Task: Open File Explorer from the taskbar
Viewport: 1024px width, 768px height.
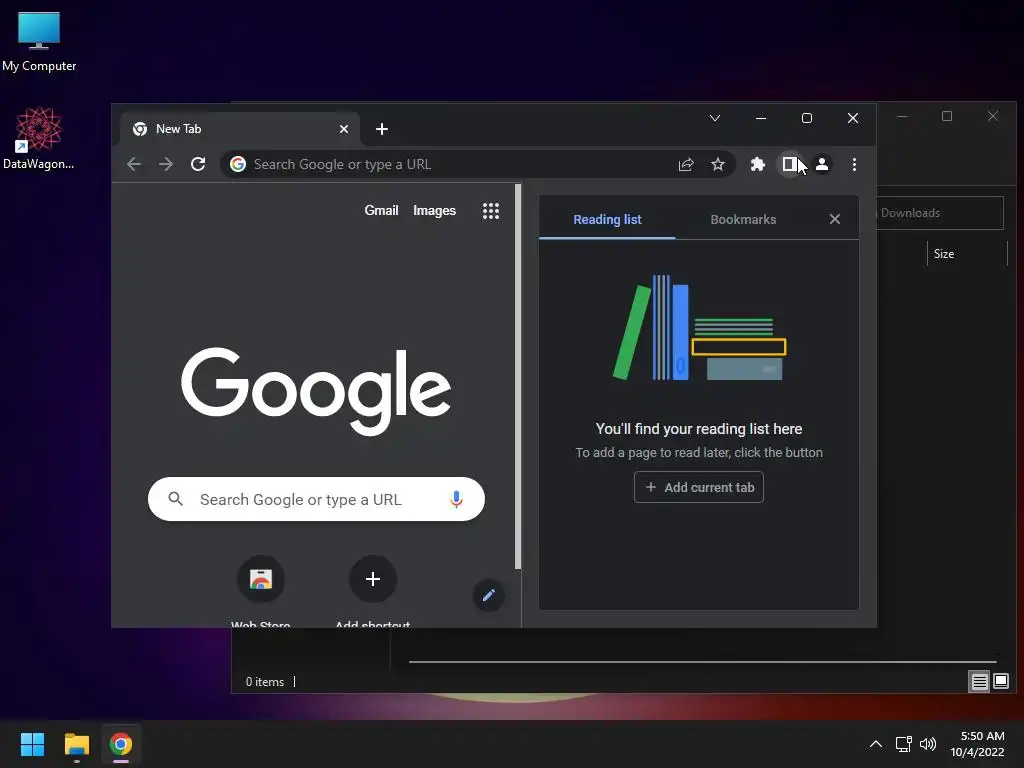Action: [76, 744]
